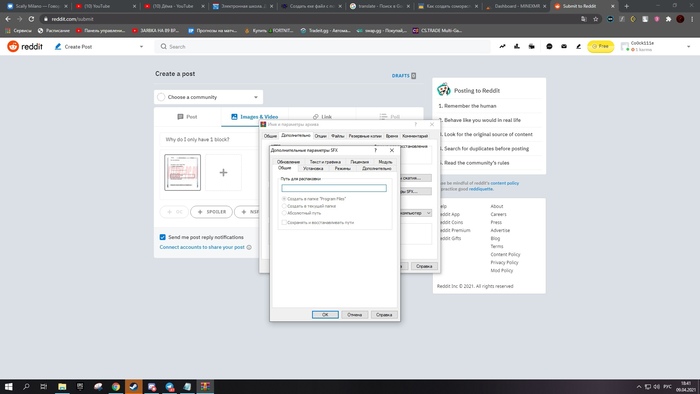Open Reddit chat bubble icon
This screenshot has height=394, width=700.
(x=549, y=46)
